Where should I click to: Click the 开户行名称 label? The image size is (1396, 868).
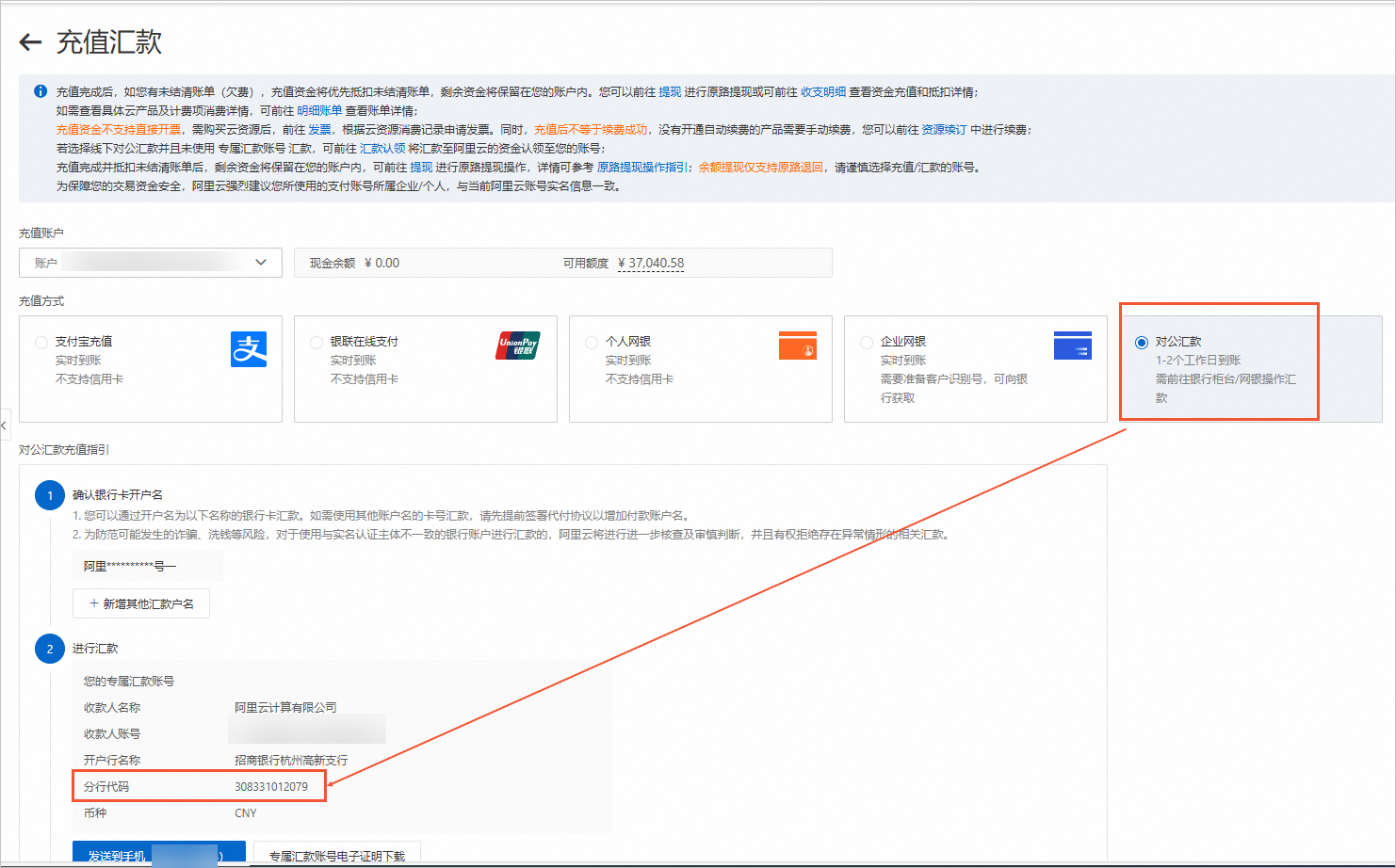coord(112,760)
